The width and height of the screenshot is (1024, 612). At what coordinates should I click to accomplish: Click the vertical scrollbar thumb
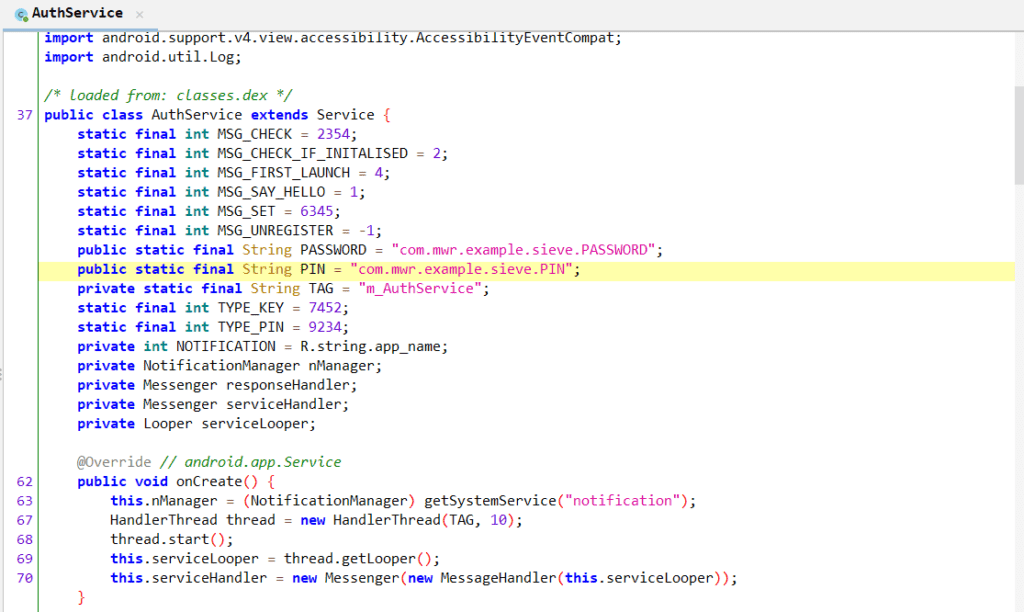click(x=1019, y=135)
